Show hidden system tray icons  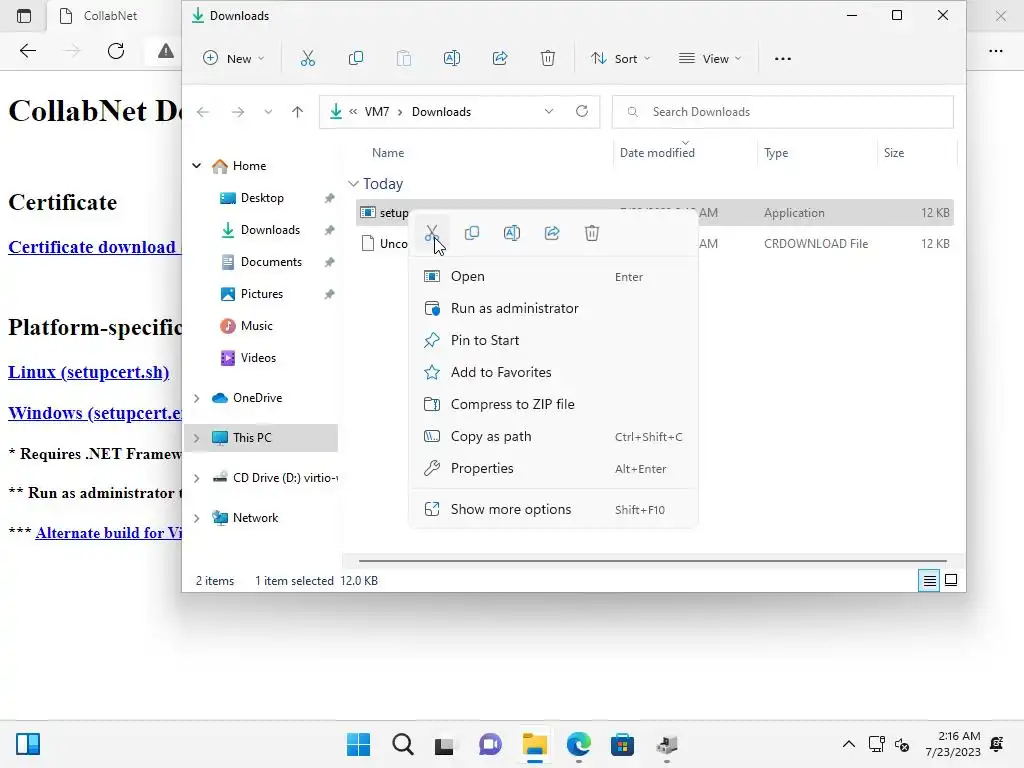pyautogui.click(x=848, y=744)
